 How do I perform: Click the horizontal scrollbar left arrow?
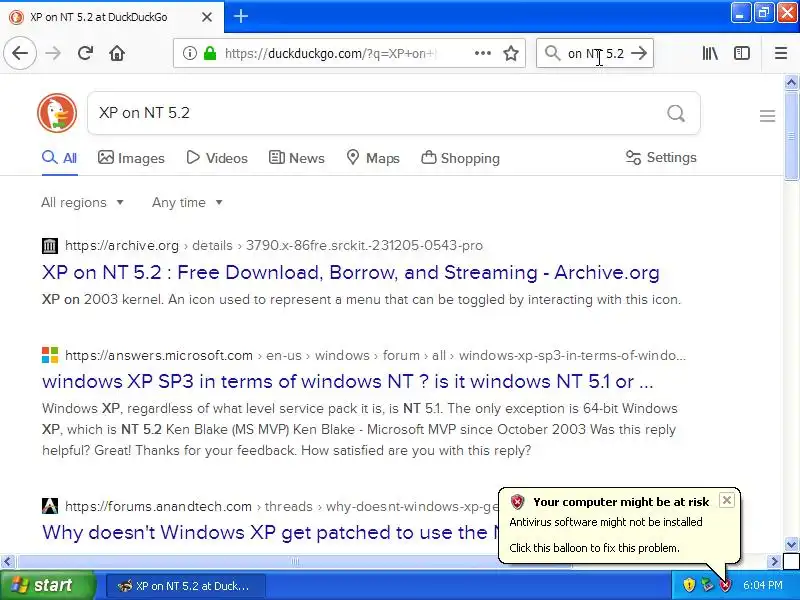pyautogui.click(x=7, y=562)
